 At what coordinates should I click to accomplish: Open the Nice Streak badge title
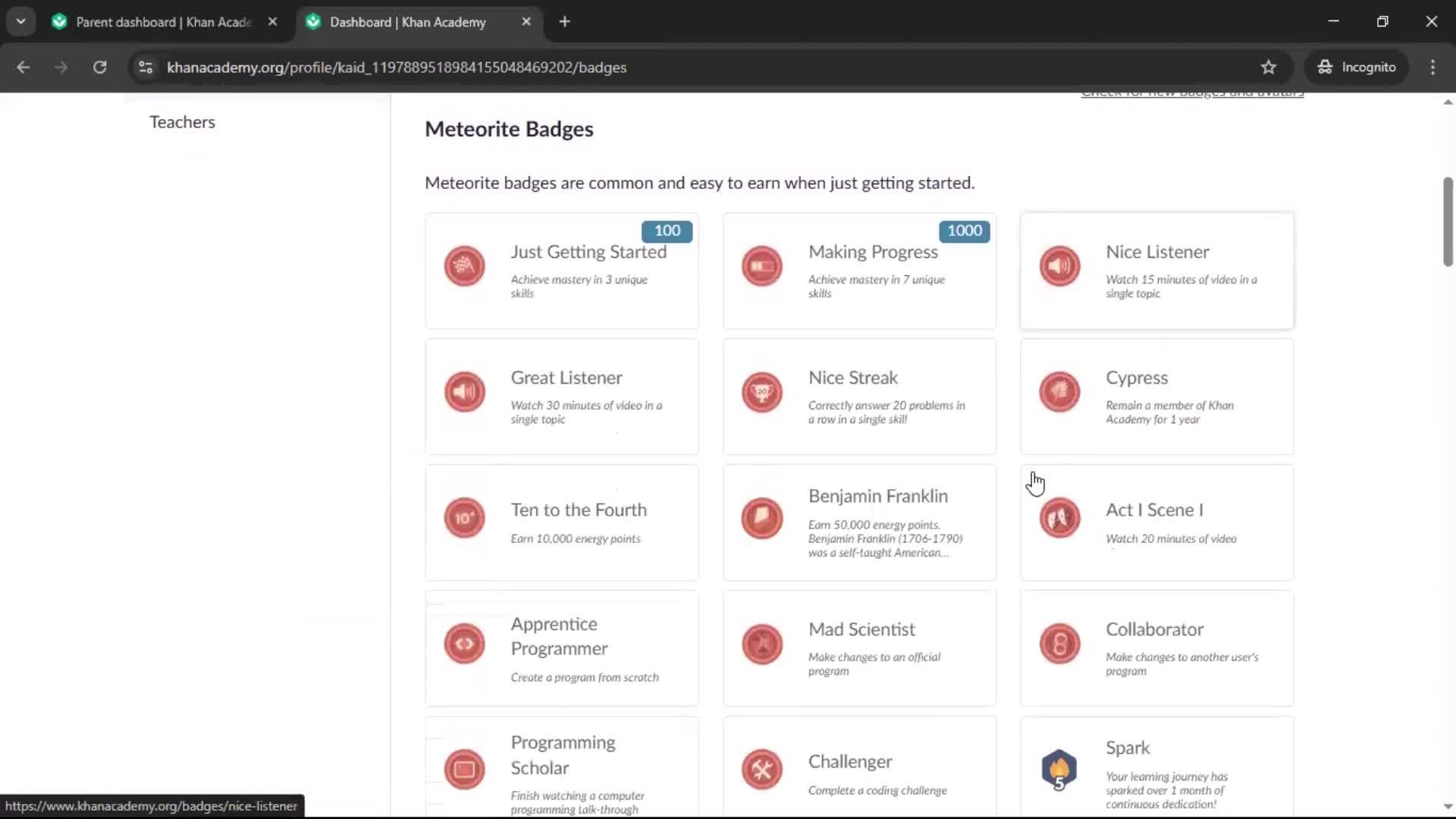click(x=852, y=378)
